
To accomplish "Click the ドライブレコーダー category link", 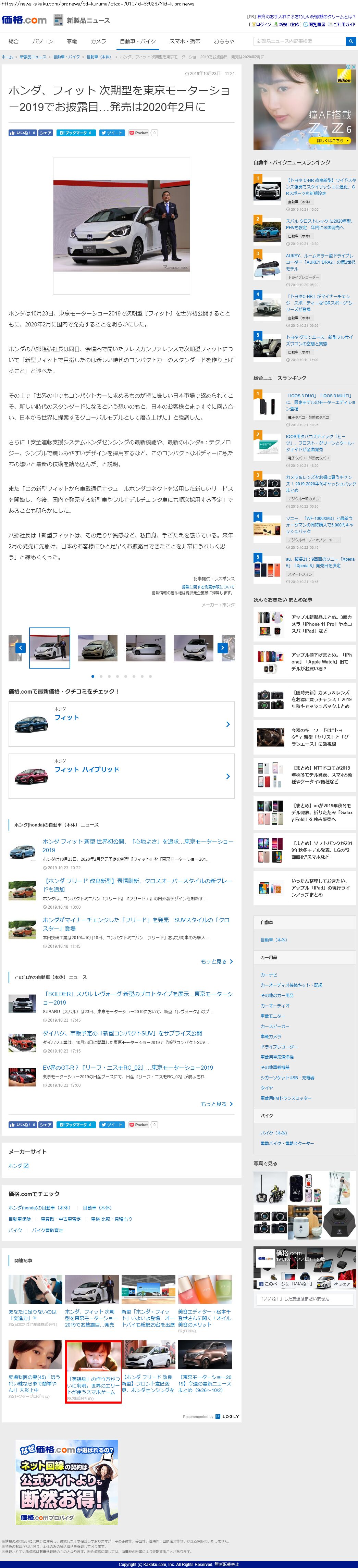I will [279, 1047].
